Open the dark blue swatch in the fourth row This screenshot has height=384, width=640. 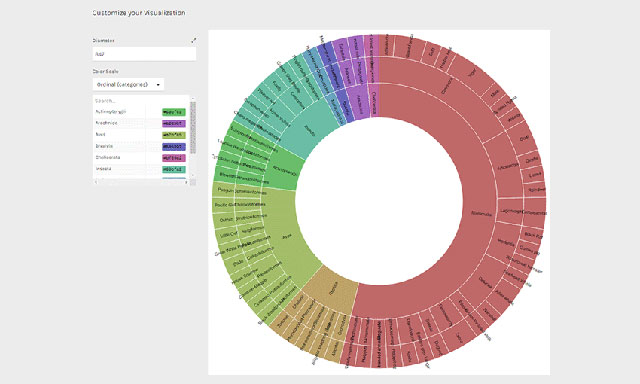[174, 146]
